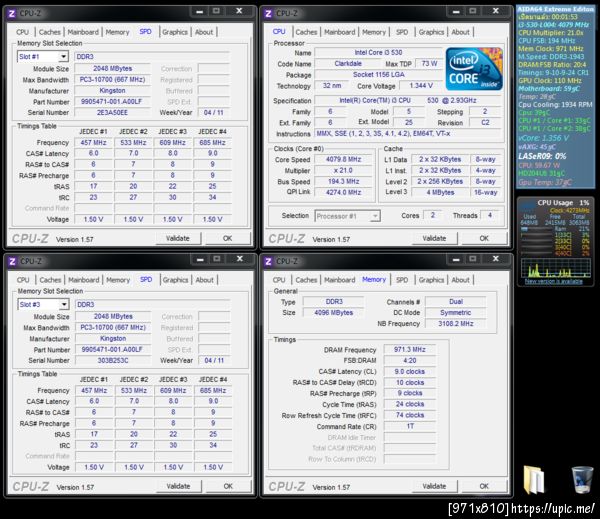Click the Code Name value 'Clarkdale'
This screenshot has width=600, height=519.
click(348, 64)
